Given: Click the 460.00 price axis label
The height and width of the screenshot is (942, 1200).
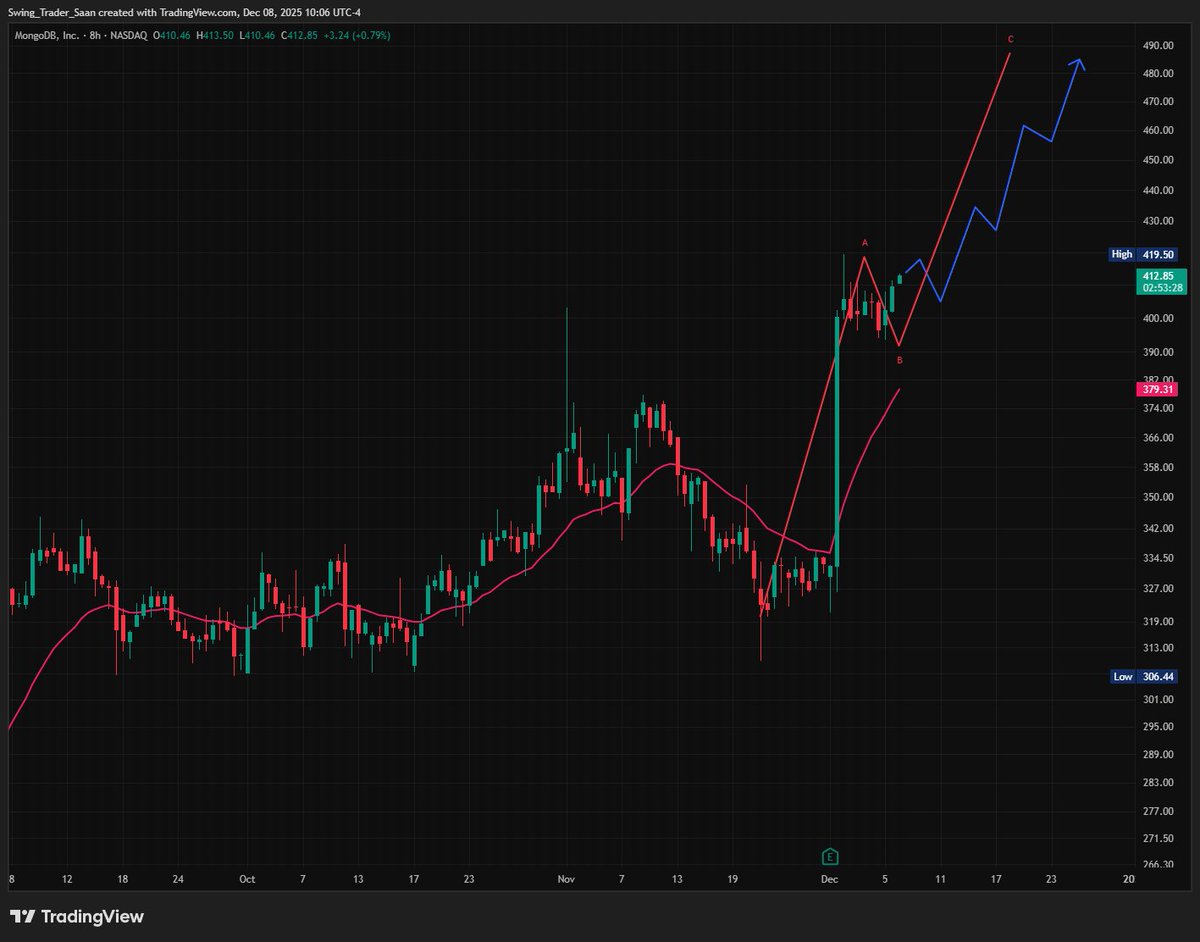Looking at the screenshot, I should [x=1158, y=131].
